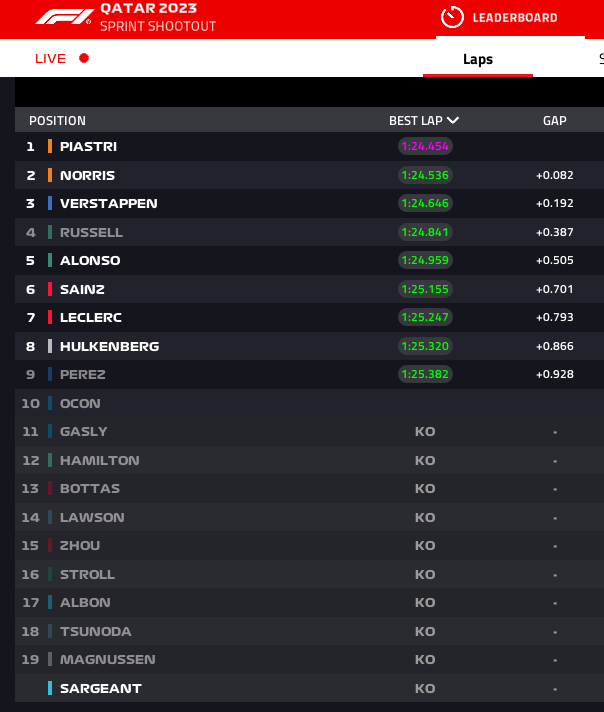Expand the Best Lap sort chevron
Viewport: 604px width, 712px height.
pyautogui.click(x=453, y=121)
